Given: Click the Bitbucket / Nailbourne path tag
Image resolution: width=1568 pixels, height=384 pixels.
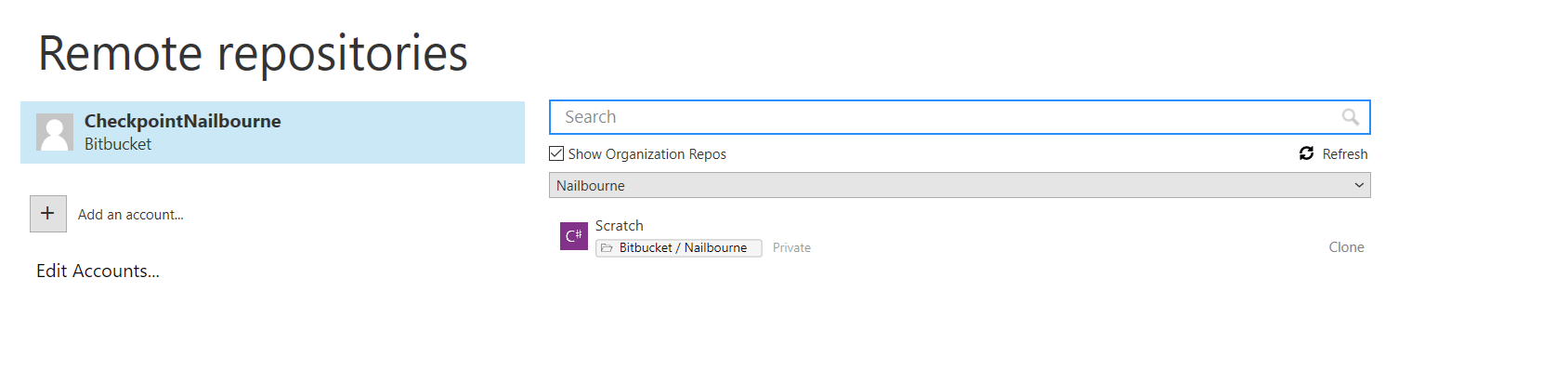Looking at the screenshot, I should point(679,248).
